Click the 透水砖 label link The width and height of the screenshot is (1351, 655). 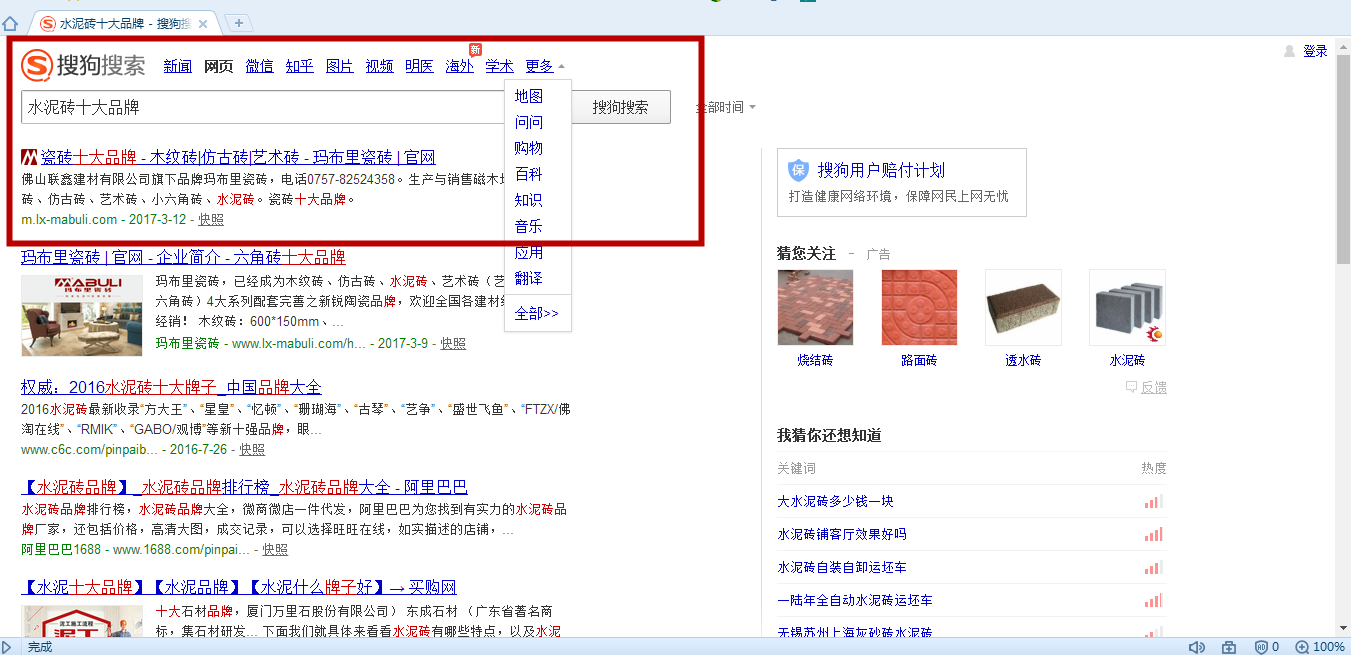(x=1023, y=360)
